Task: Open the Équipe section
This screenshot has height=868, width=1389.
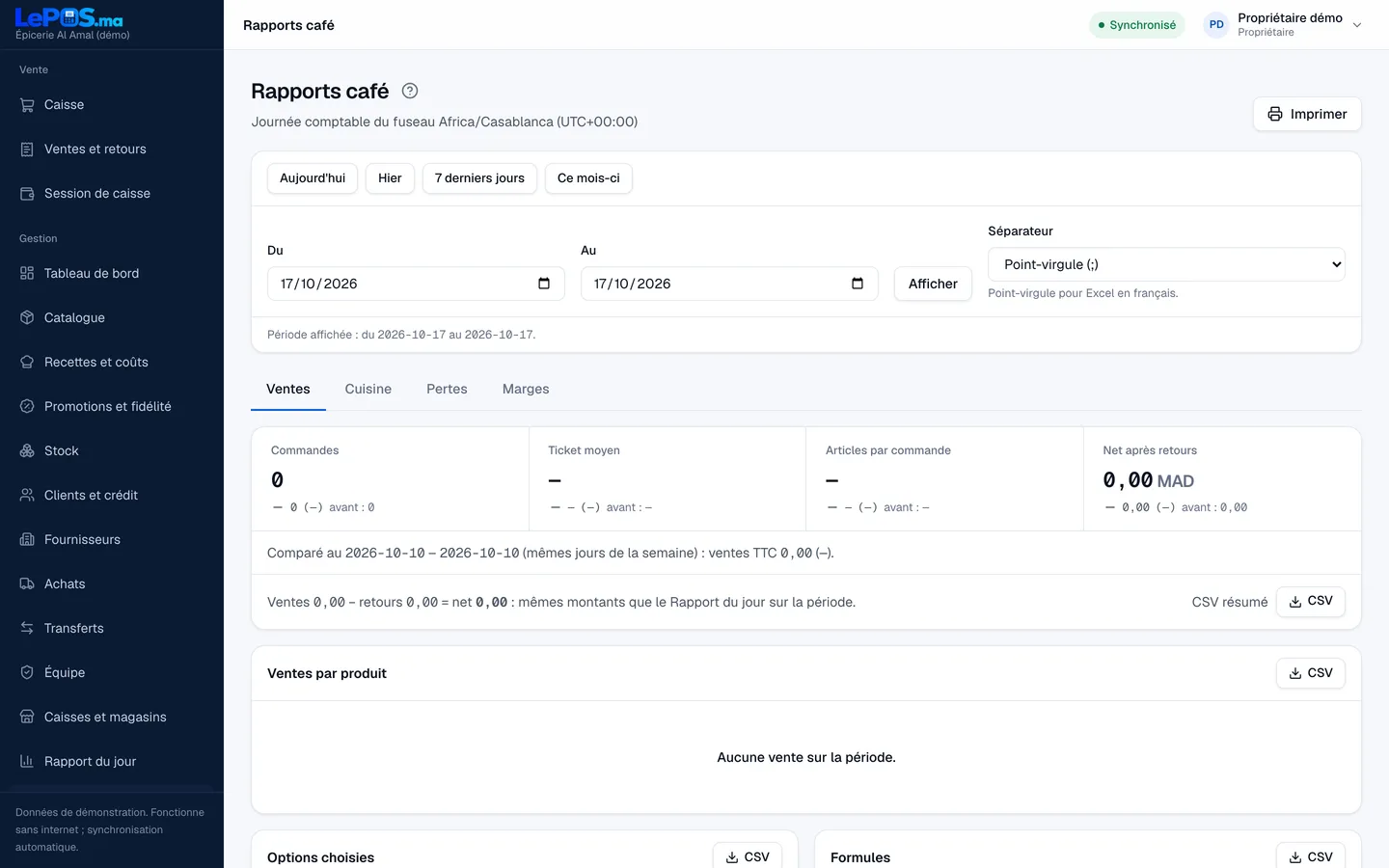Action: pyautogui.click(x=112, y=672)
